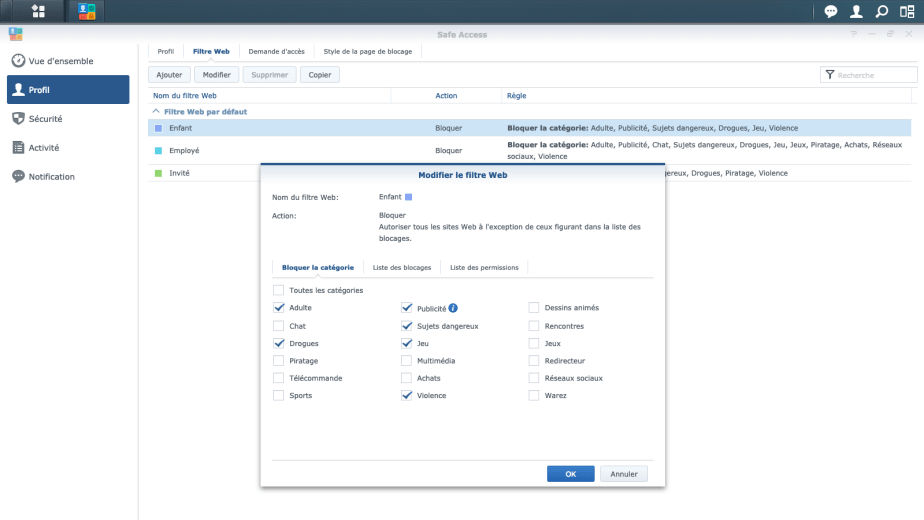Viewport: 924px width, 520px height.
Task: Enable the Toutes les catégories checkbox
Action: pyautogui.click(x=278, y=290)
